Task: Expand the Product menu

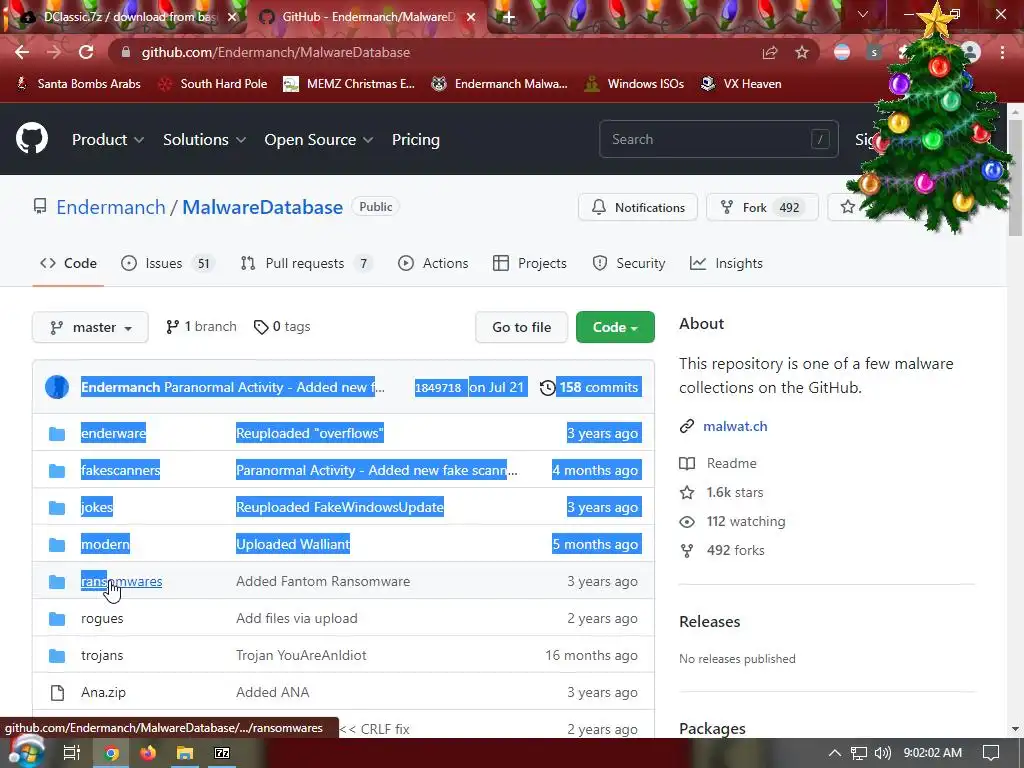Action: coord(108,140)
